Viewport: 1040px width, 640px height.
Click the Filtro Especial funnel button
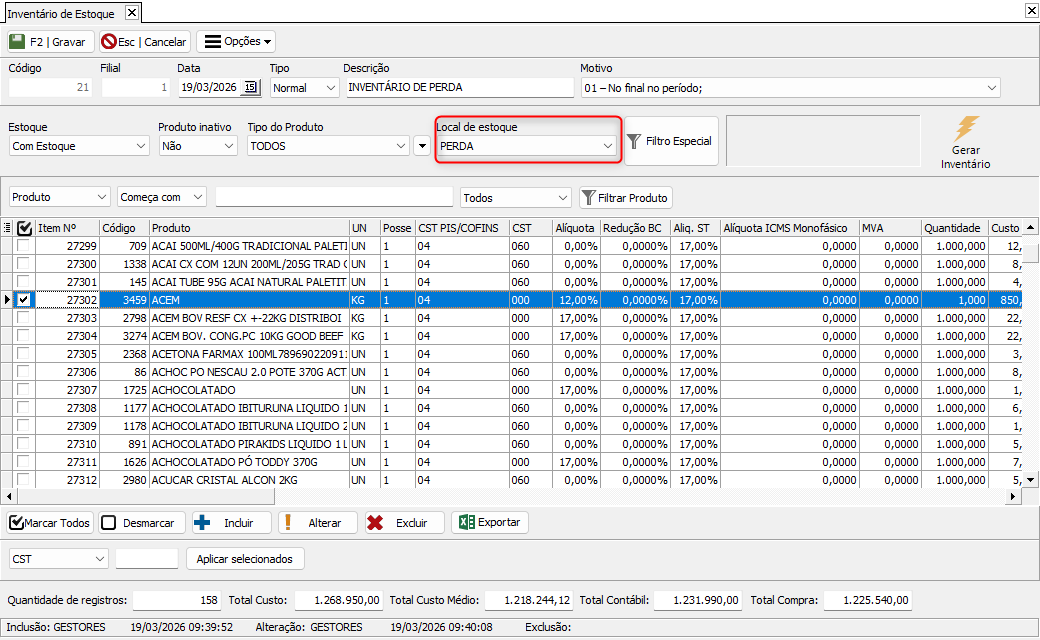(x=671, y=142)
